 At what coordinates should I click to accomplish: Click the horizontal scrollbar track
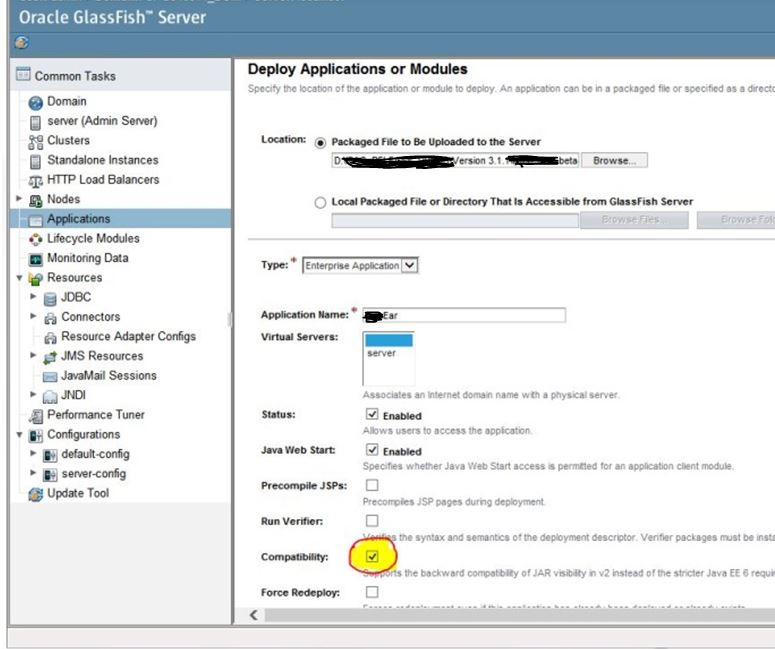tap(519, 615)
